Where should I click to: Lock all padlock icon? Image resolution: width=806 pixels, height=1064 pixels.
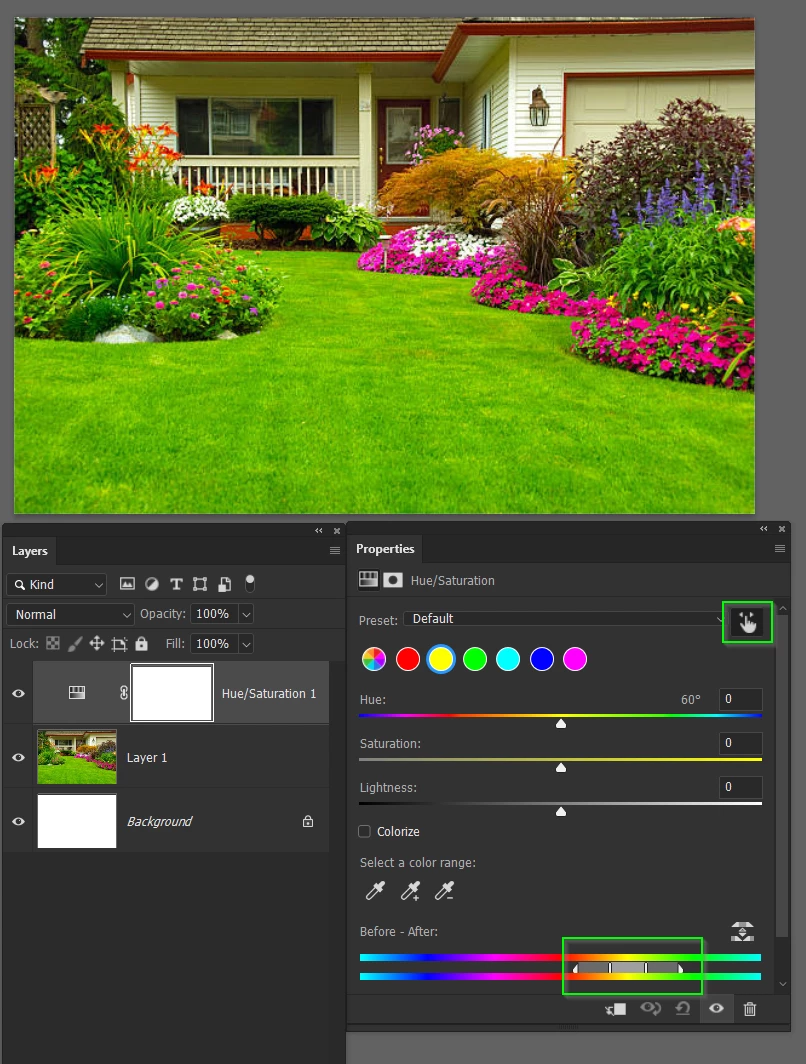[141, 643]
